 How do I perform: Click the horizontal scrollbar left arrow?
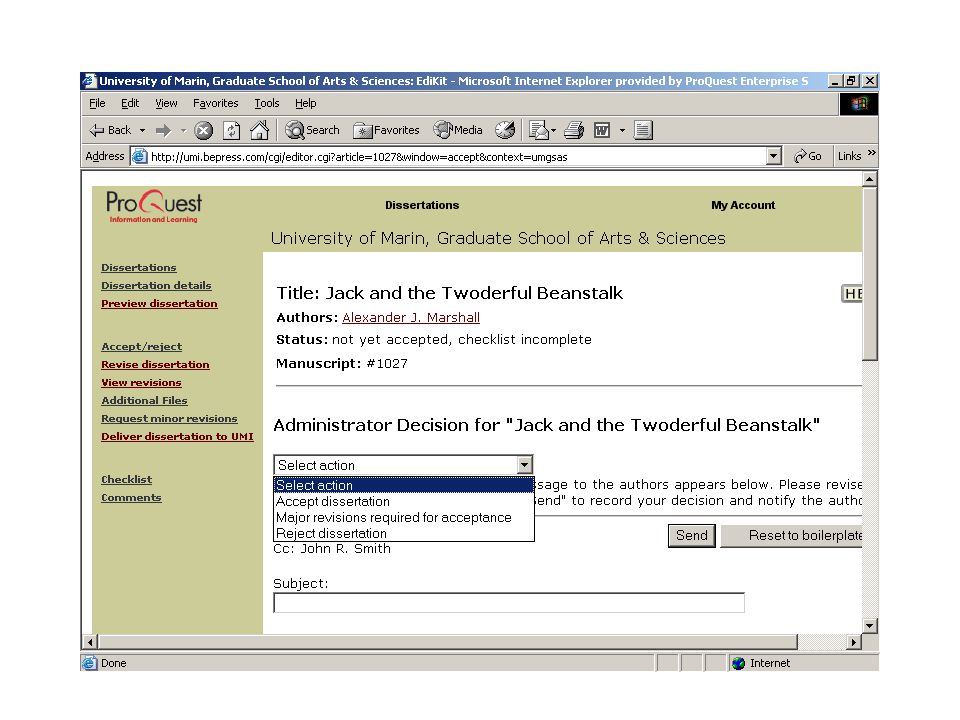(x=90, y=642)
